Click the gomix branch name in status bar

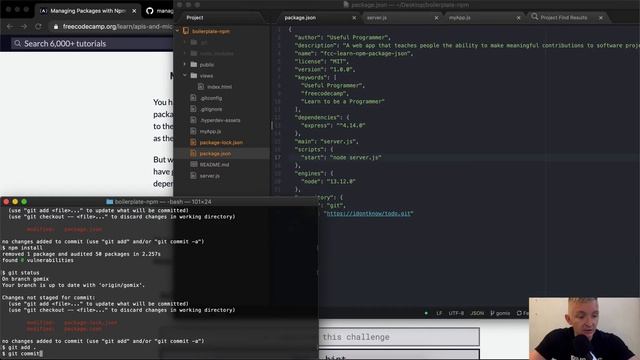click(x=502, y=313)
